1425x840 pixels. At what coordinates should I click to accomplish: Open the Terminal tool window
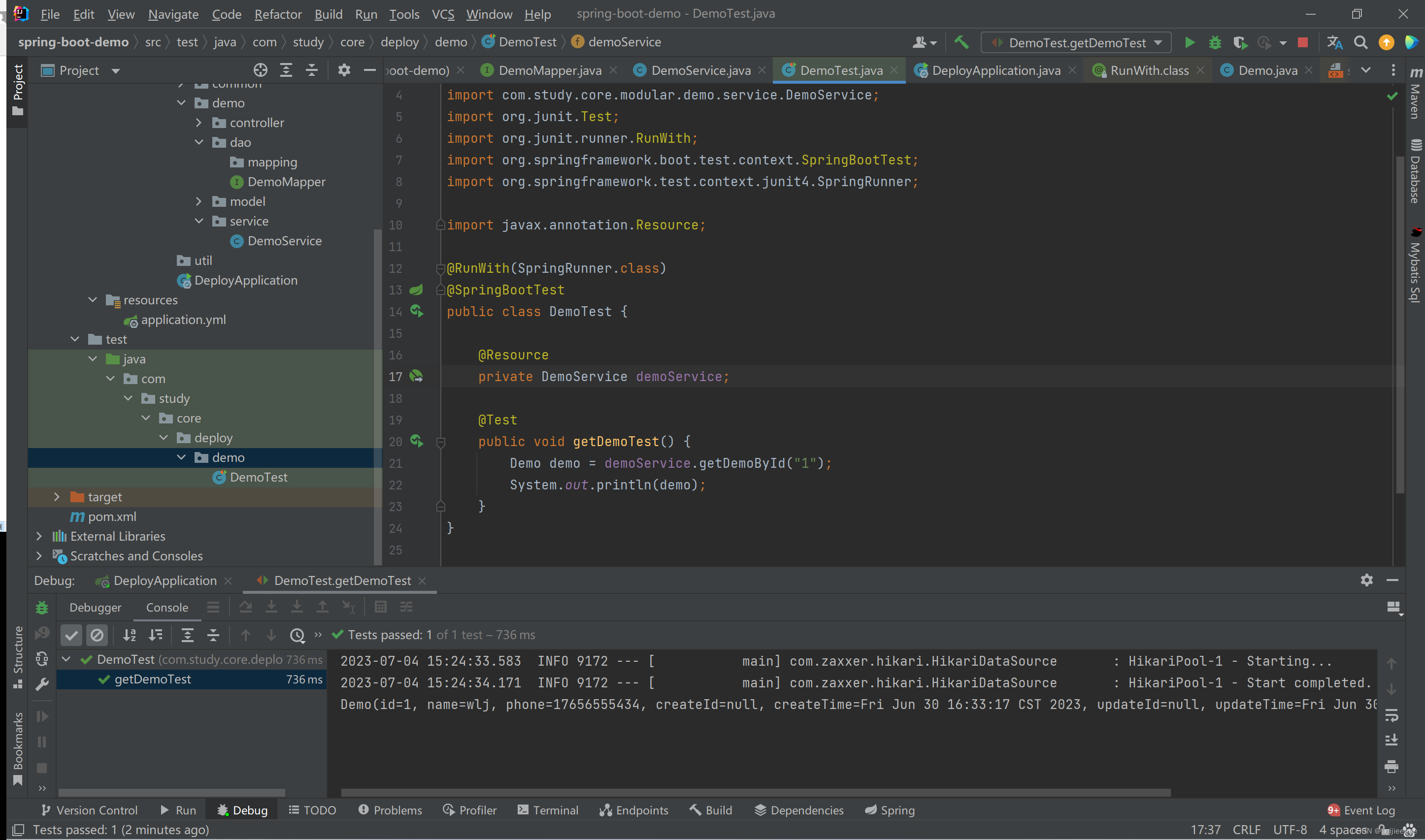coord(548,810)
